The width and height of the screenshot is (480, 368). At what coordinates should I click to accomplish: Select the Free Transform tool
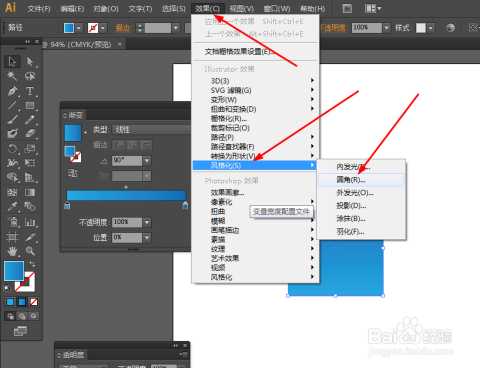30,163
